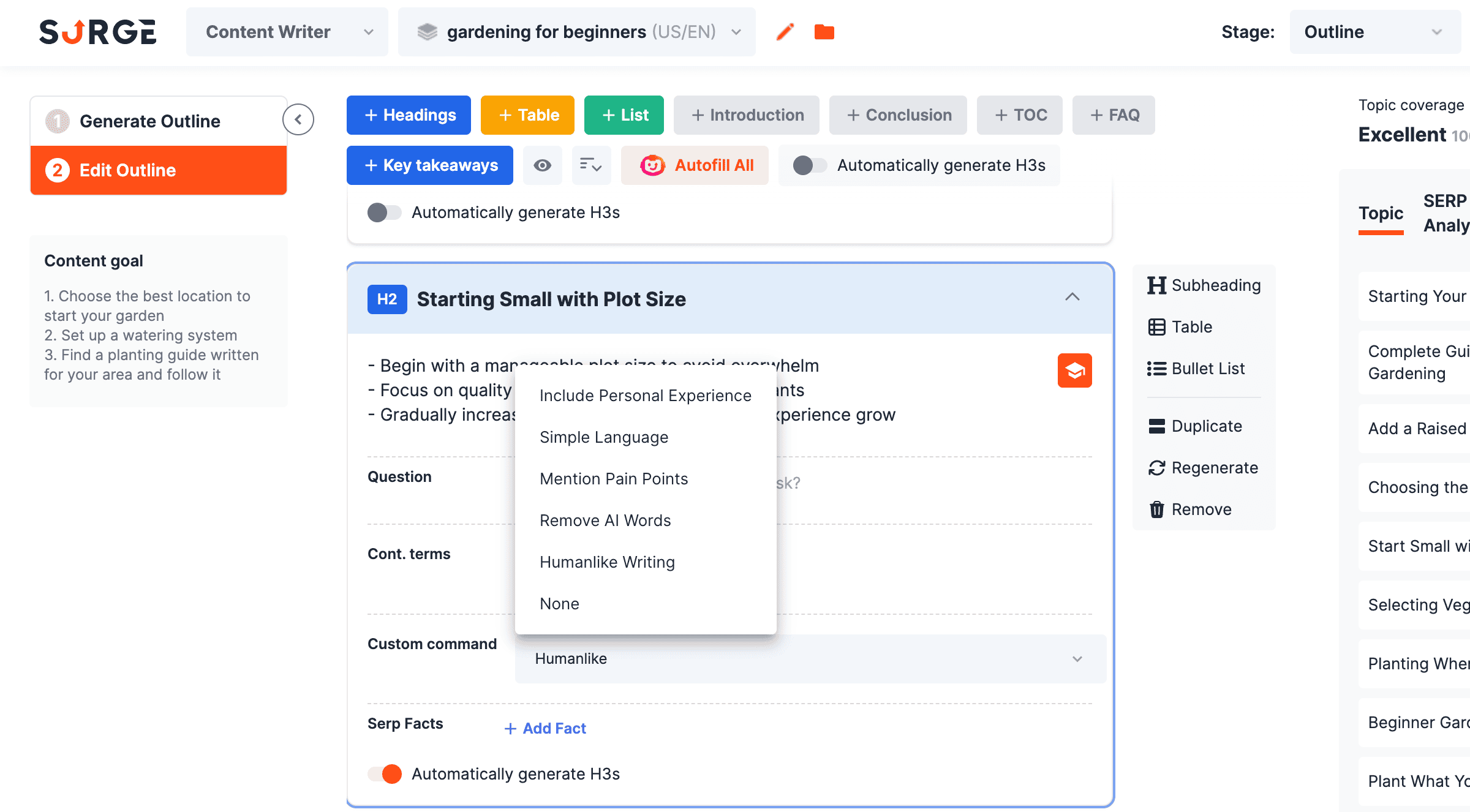Open the Humanlike custom command dropdown
1470x812 pixels.
tap(810, 659)
